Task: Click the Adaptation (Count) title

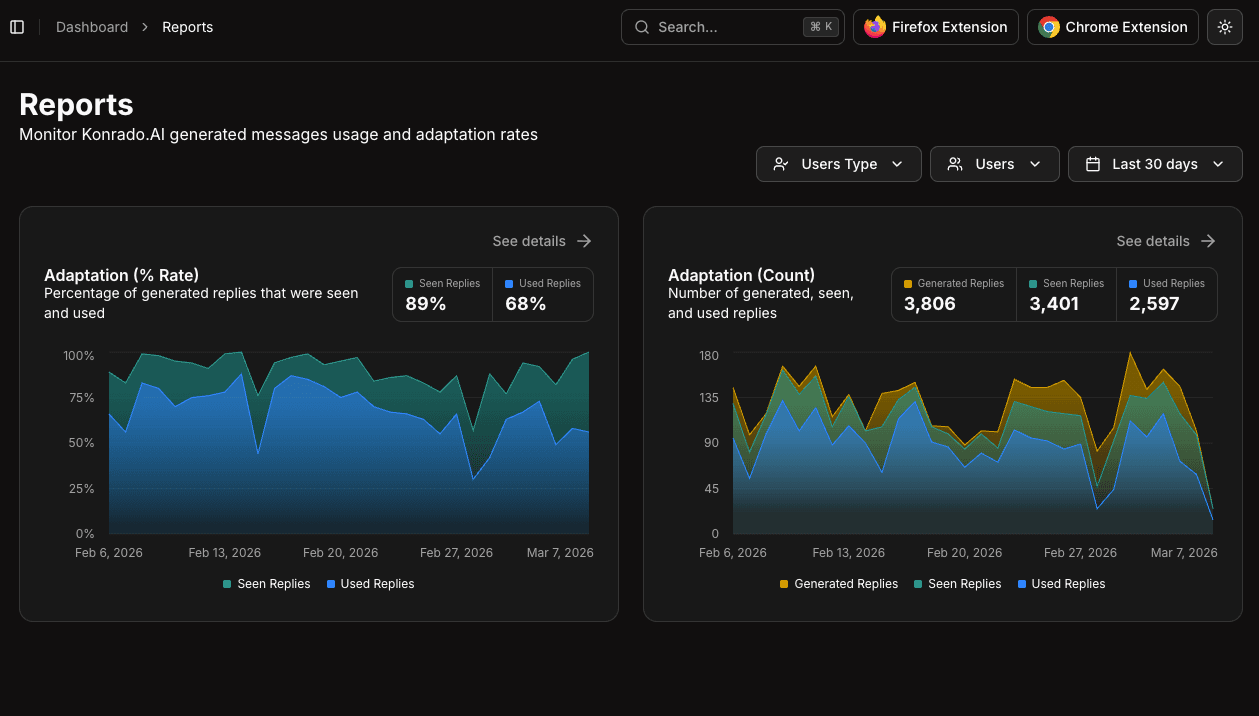Action: (x=742, y=275)
